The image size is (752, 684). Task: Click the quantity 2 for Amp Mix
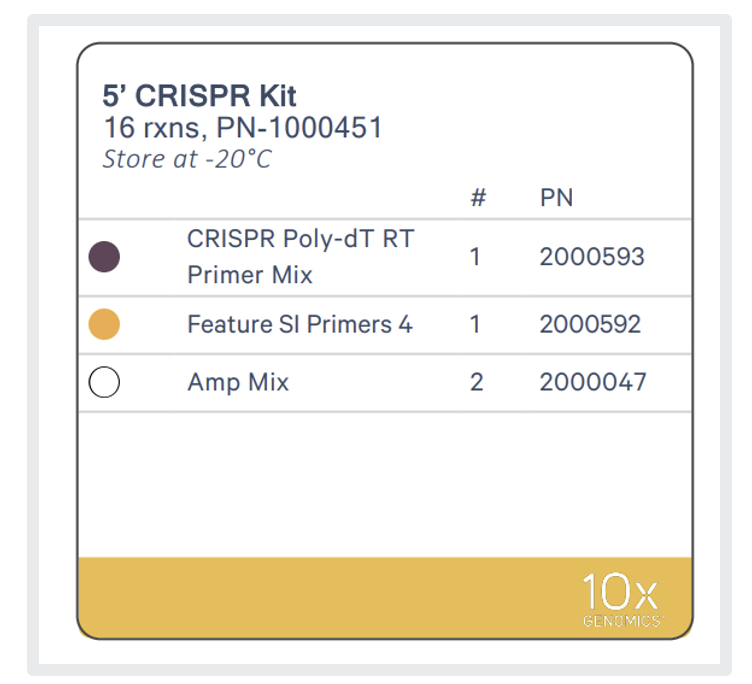click(476, 382)
